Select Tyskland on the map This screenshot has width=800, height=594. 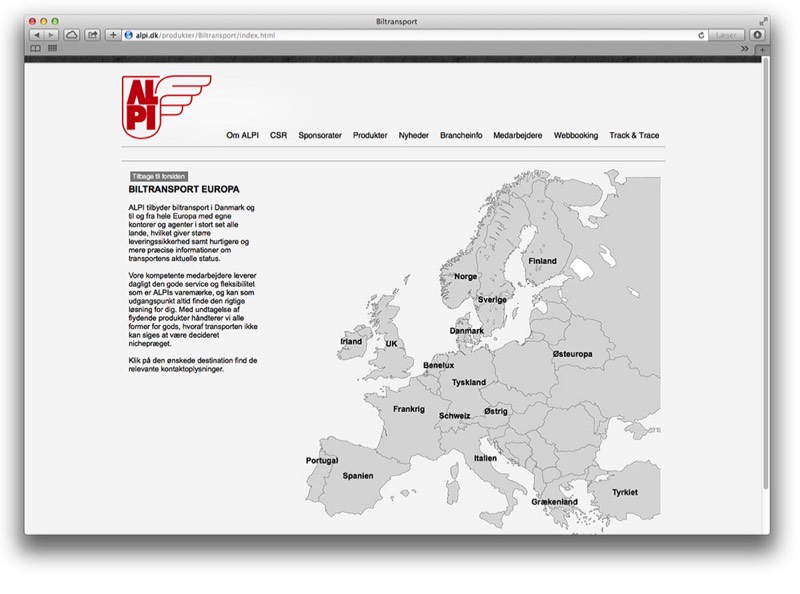point(468,382)
